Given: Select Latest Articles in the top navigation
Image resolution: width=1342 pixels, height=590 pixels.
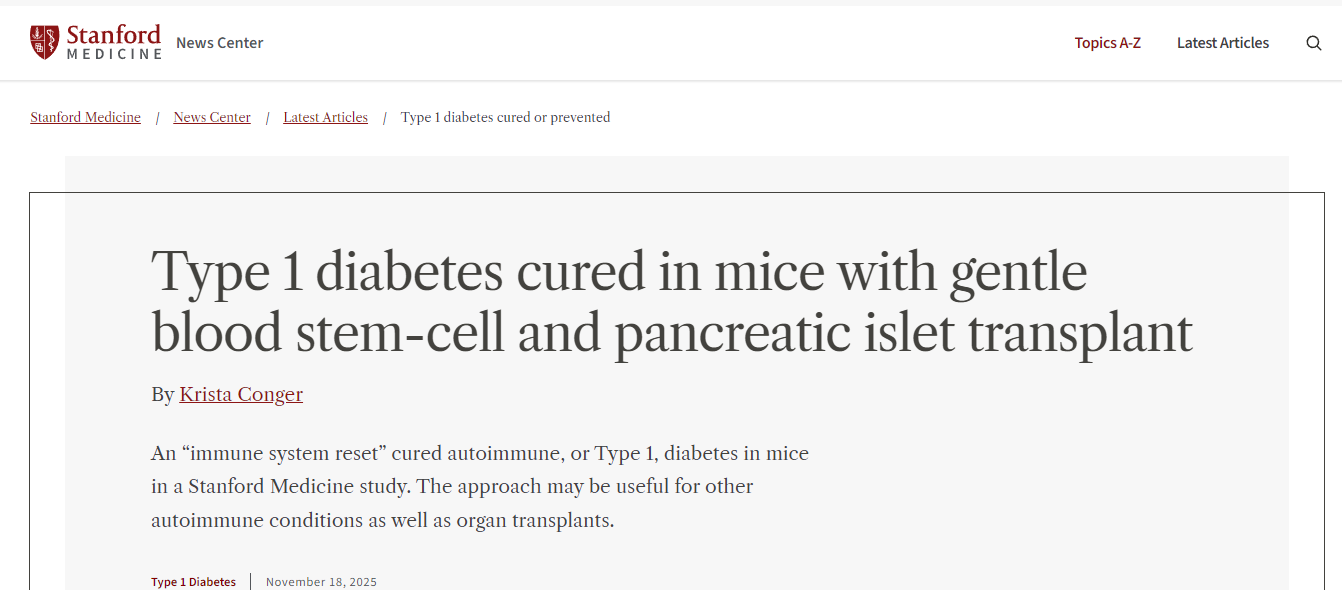Looking at the screenshot, I should pos(1222,43).
